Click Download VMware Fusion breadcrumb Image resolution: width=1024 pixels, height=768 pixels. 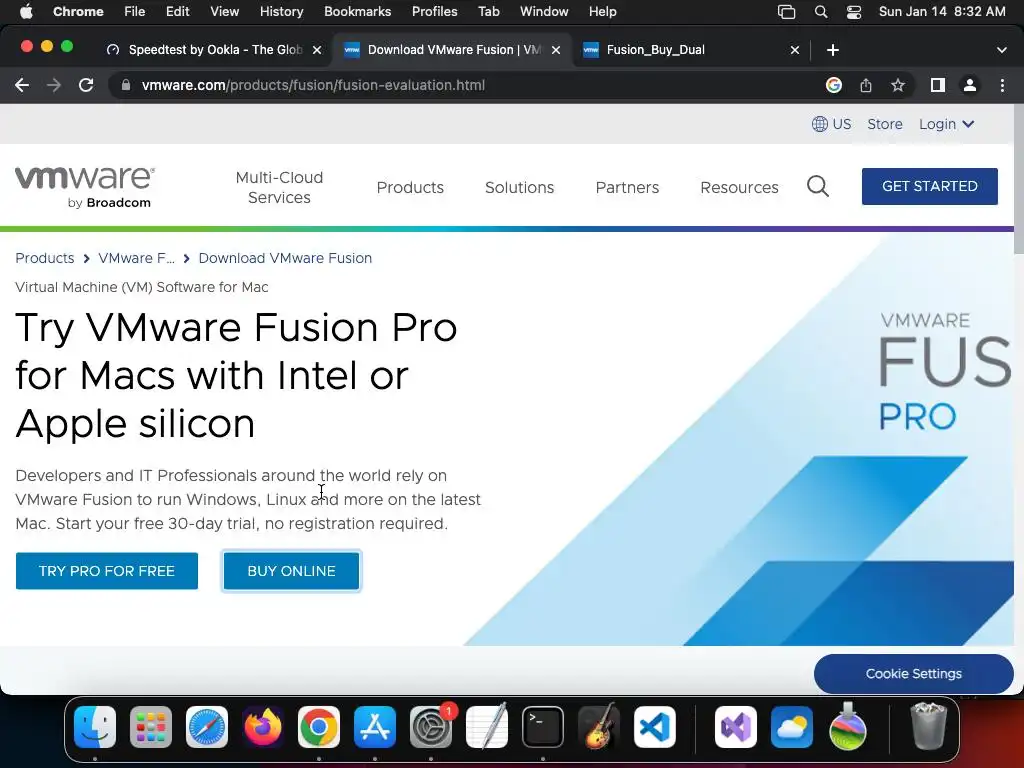(285, 258)
